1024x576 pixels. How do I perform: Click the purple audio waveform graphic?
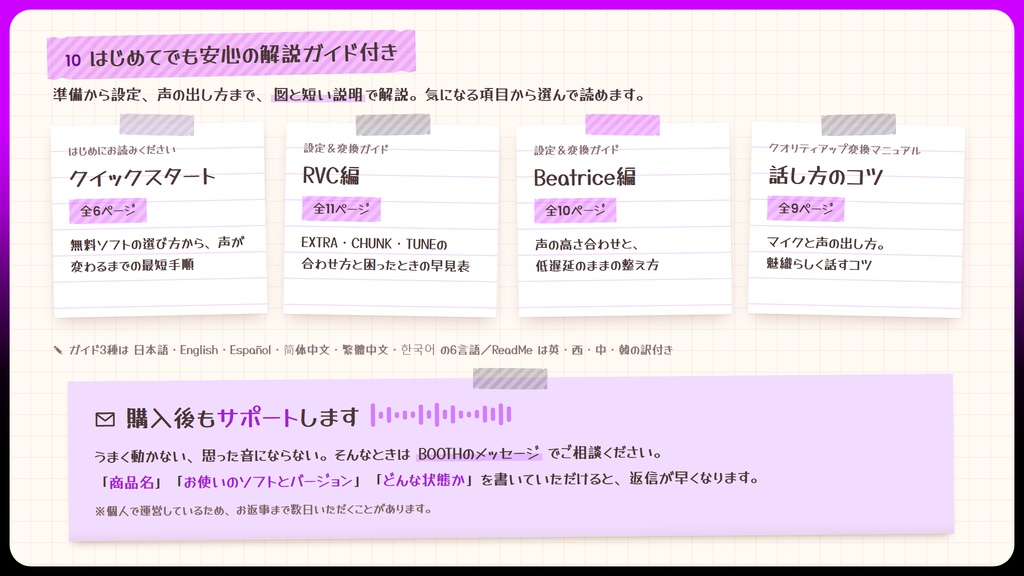[x=441, y=415]
